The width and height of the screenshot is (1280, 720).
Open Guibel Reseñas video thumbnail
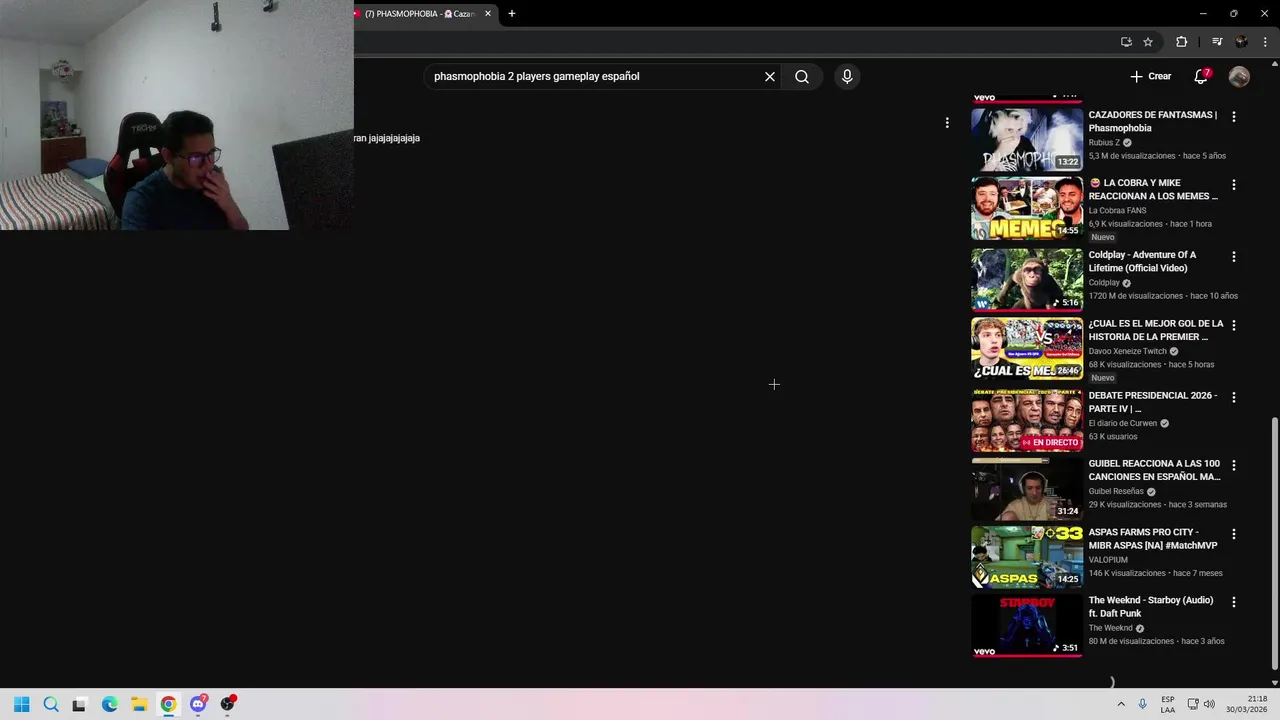coord(1027,488)
